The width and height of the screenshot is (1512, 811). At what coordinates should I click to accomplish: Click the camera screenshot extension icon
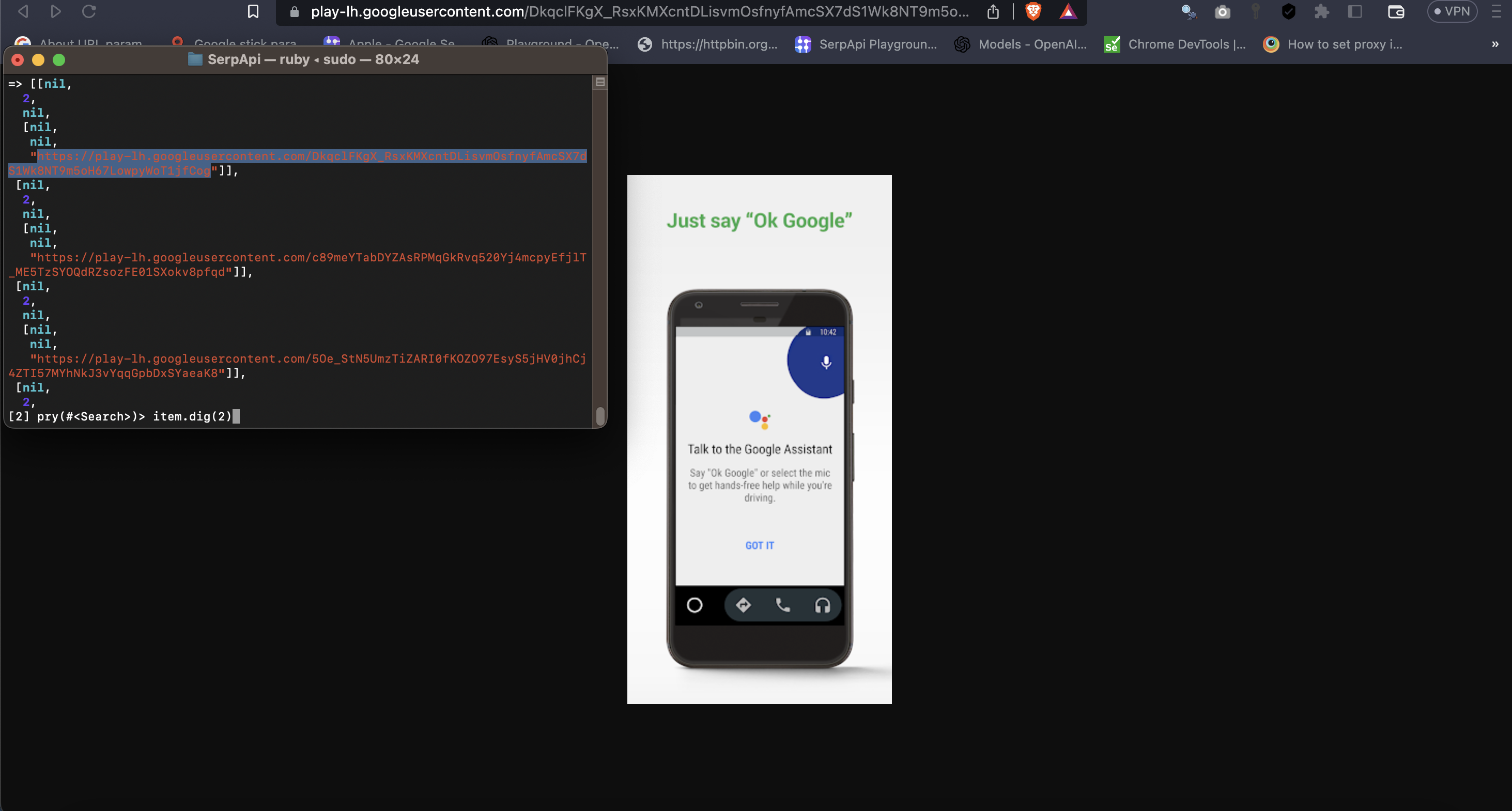[1222, 12]
